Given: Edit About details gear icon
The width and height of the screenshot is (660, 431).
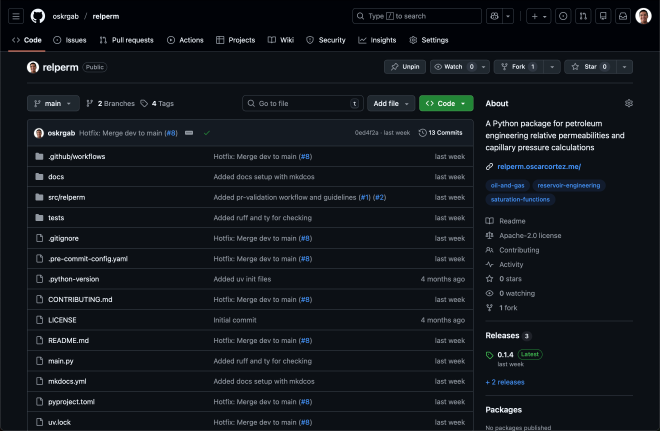Looking at the screenshot, I should click(628, 103).
